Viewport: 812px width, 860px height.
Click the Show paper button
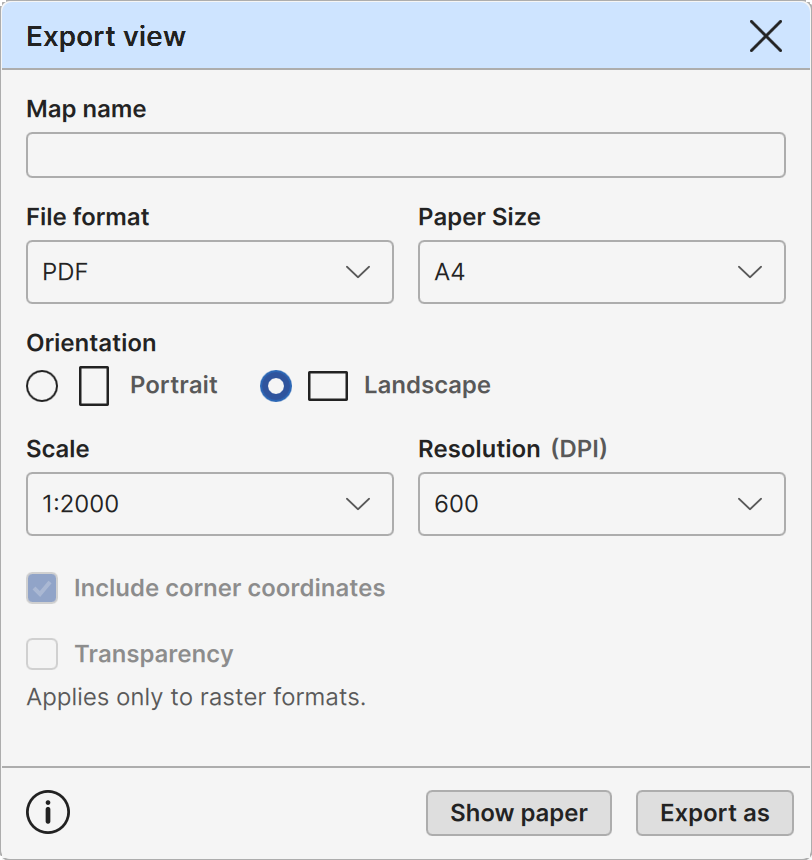pyautogui.click(x=518, y=813)
